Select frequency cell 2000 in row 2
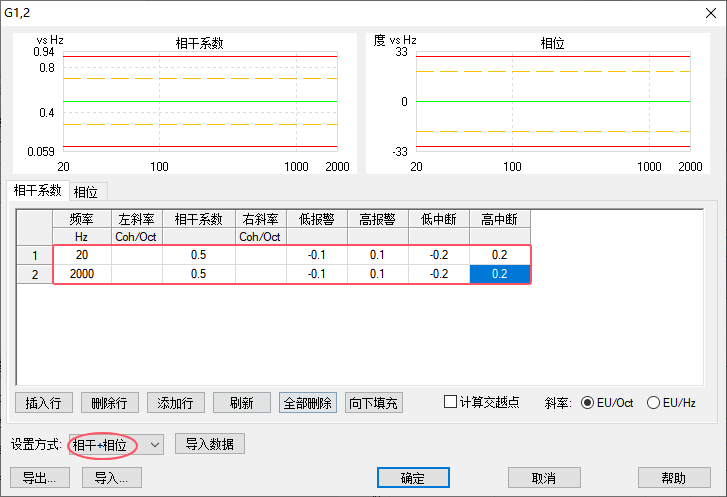The width and height of the screenshot is (727, 497). click(82, 274)
